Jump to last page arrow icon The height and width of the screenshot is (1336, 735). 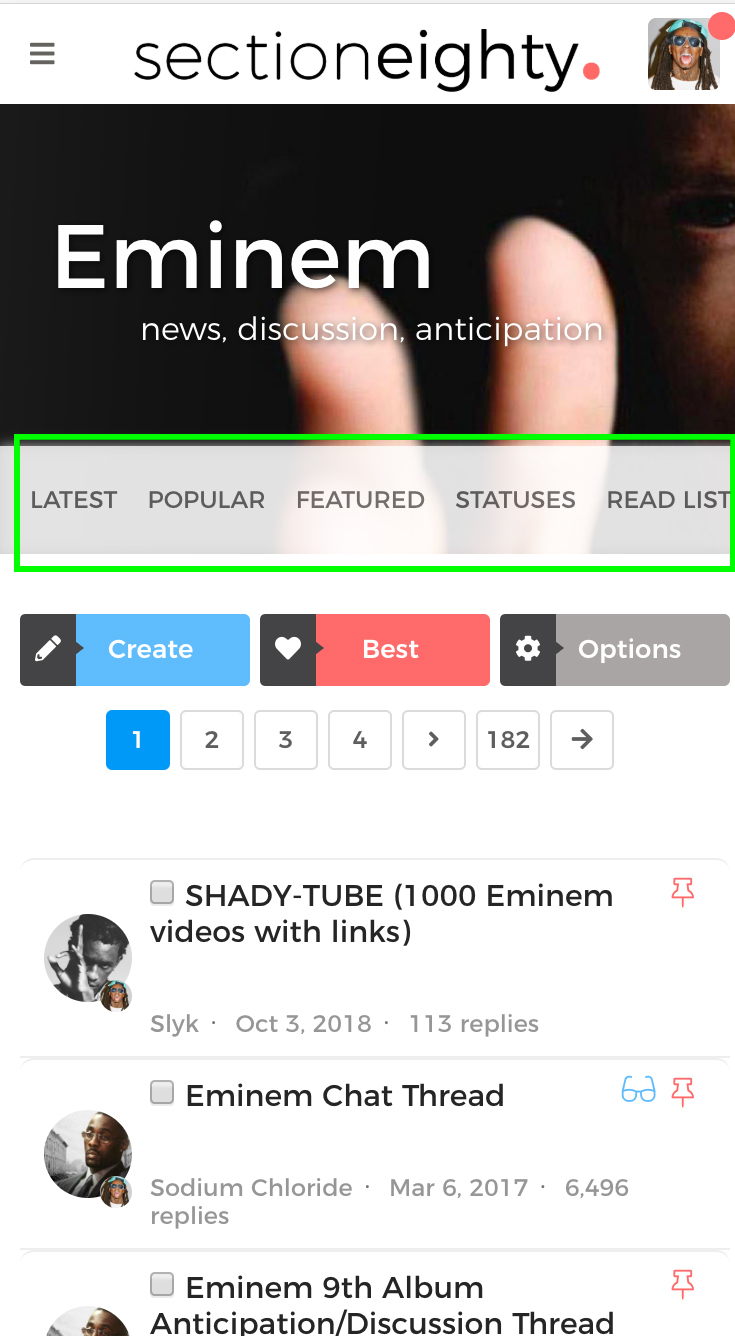point(582,740)
